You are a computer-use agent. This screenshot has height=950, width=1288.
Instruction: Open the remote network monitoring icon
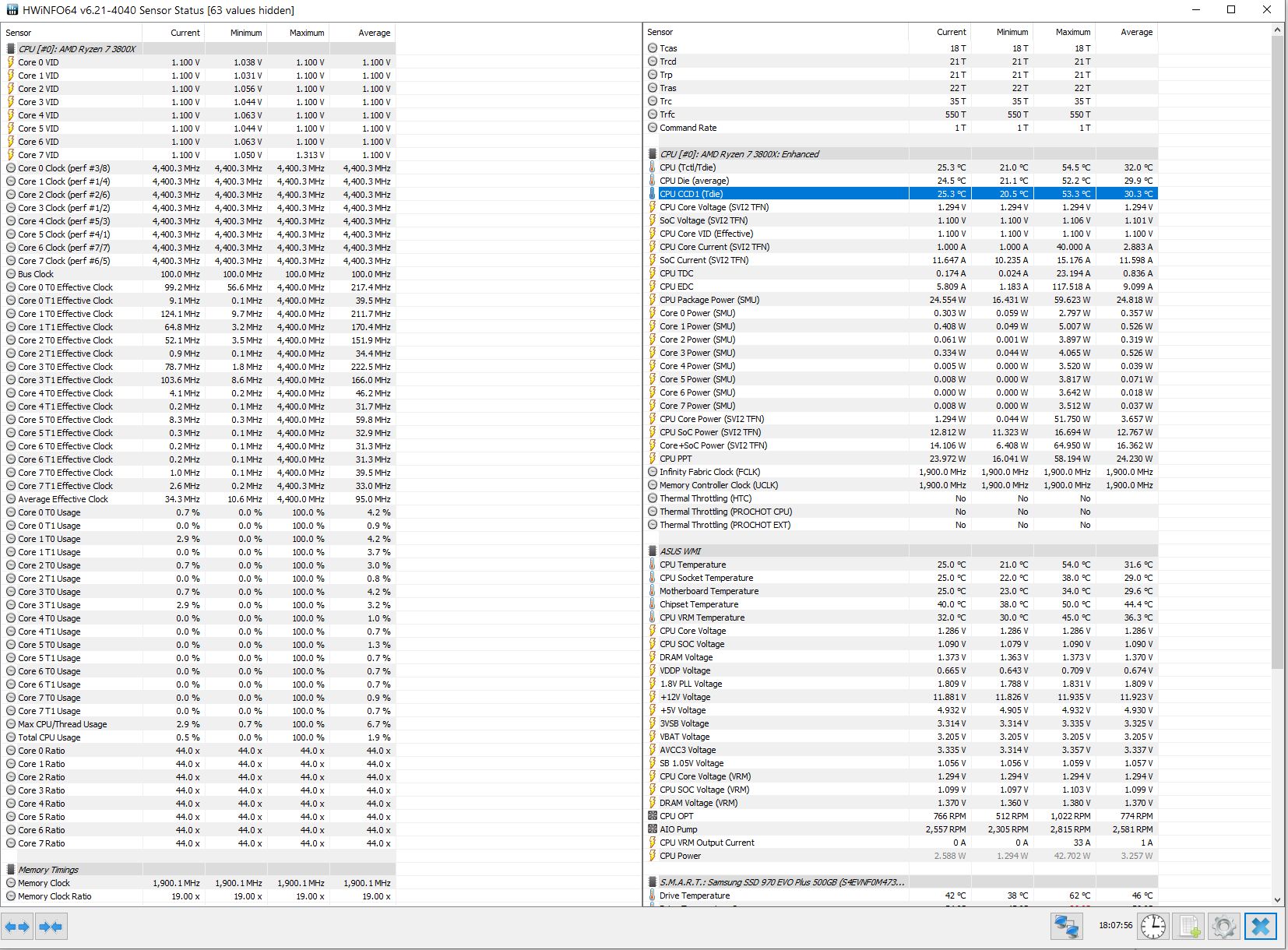pyautogui.click(x=1066, y=927)
